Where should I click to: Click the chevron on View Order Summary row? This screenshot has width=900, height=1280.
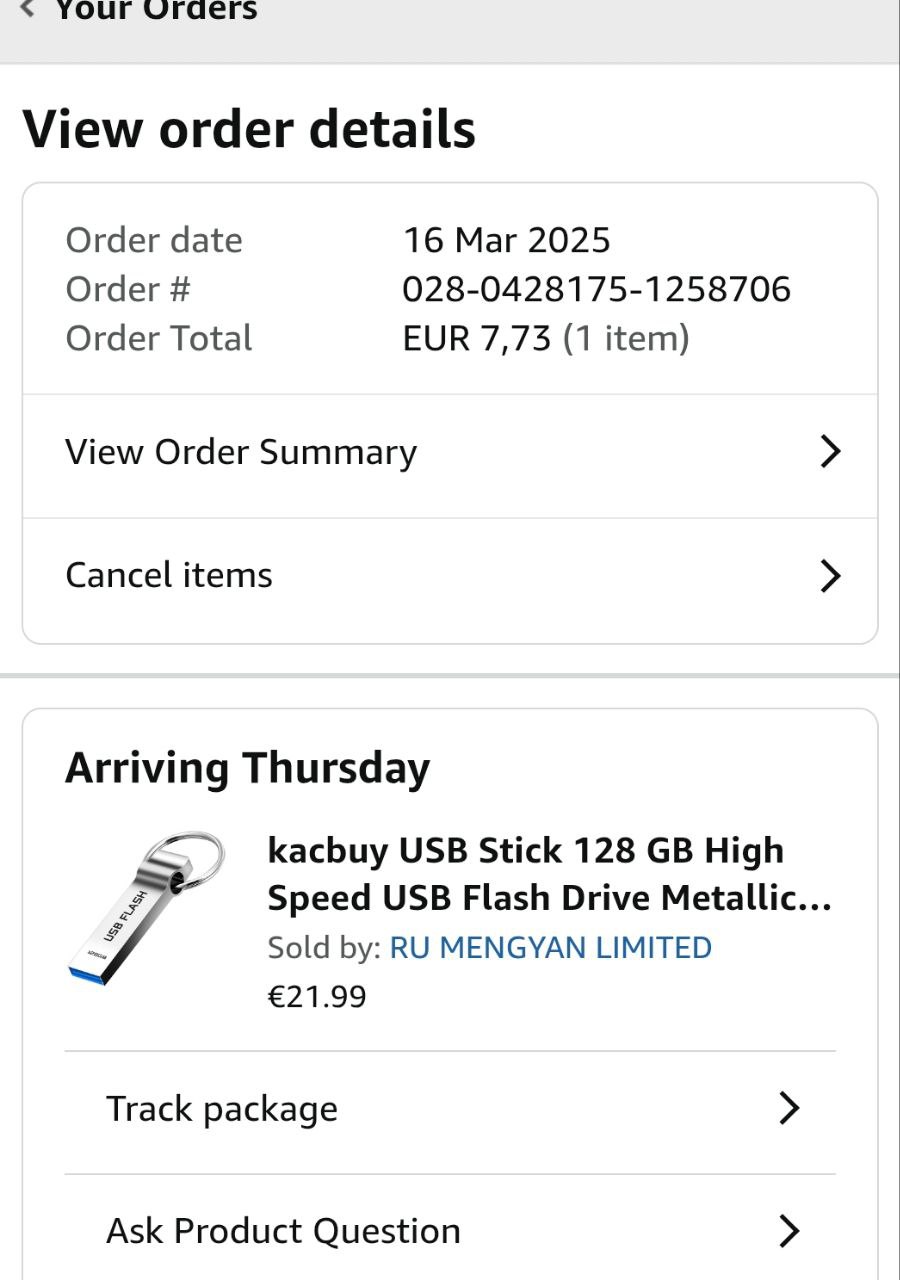(x=830, y=452)
